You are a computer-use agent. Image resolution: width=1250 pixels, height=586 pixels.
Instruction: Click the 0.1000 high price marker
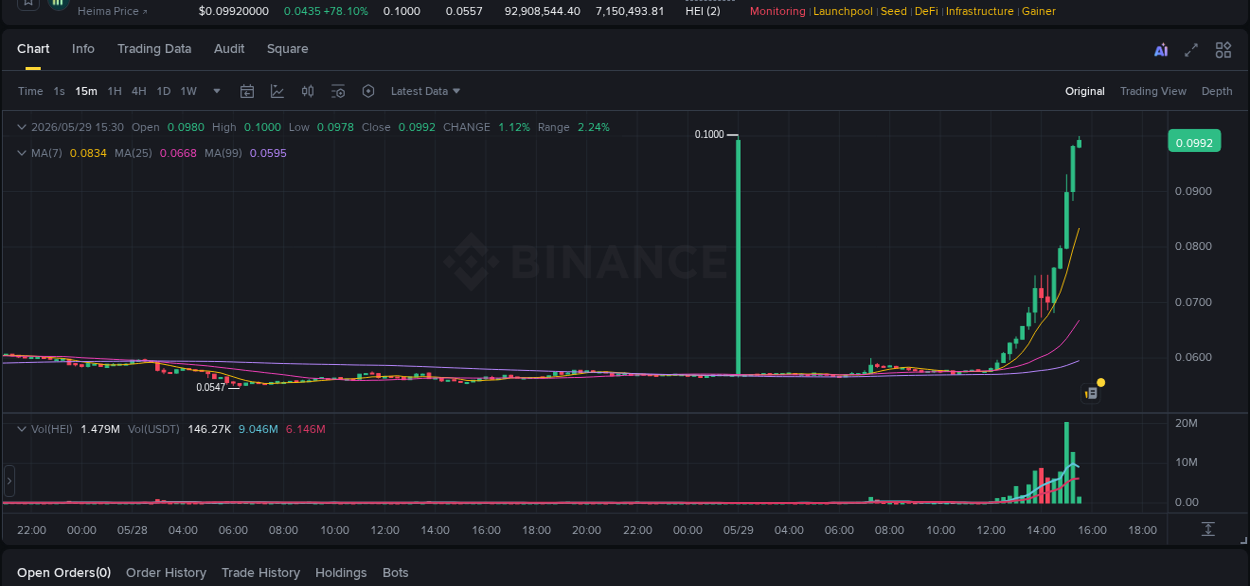tap(709, 134)
